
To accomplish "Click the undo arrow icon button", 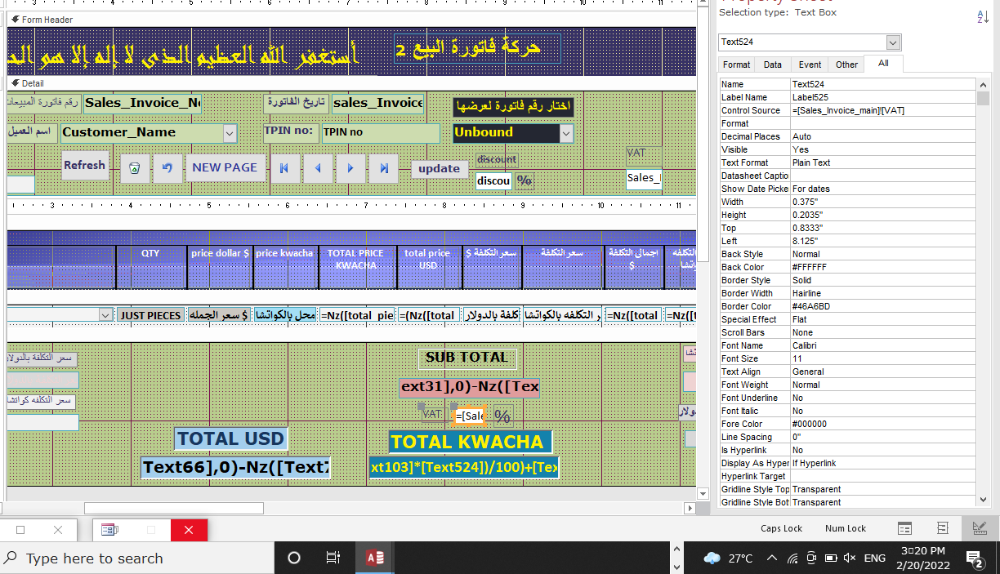I will point(167,168).
